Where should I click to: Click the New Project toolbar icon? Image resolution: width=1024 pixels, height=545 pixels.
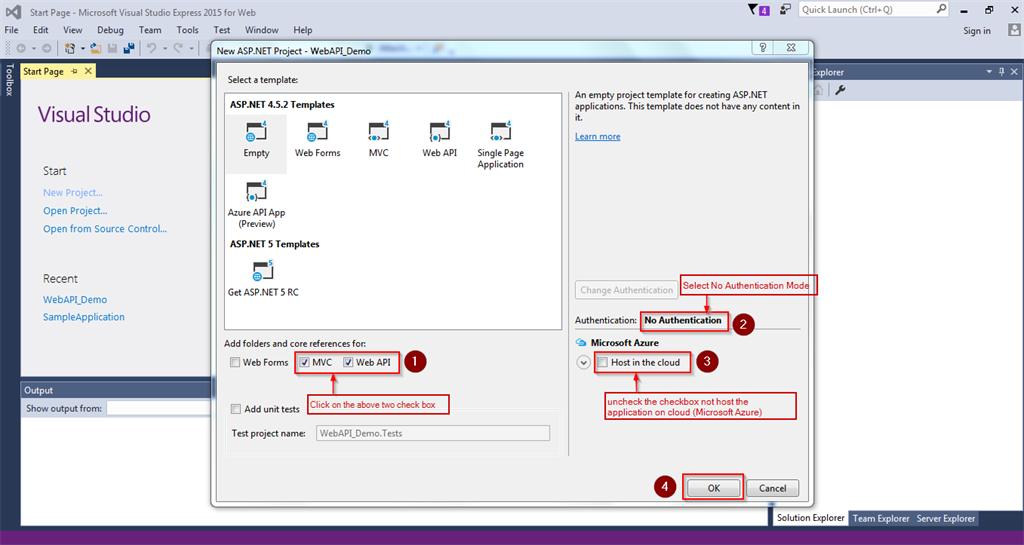pos(69,48)
